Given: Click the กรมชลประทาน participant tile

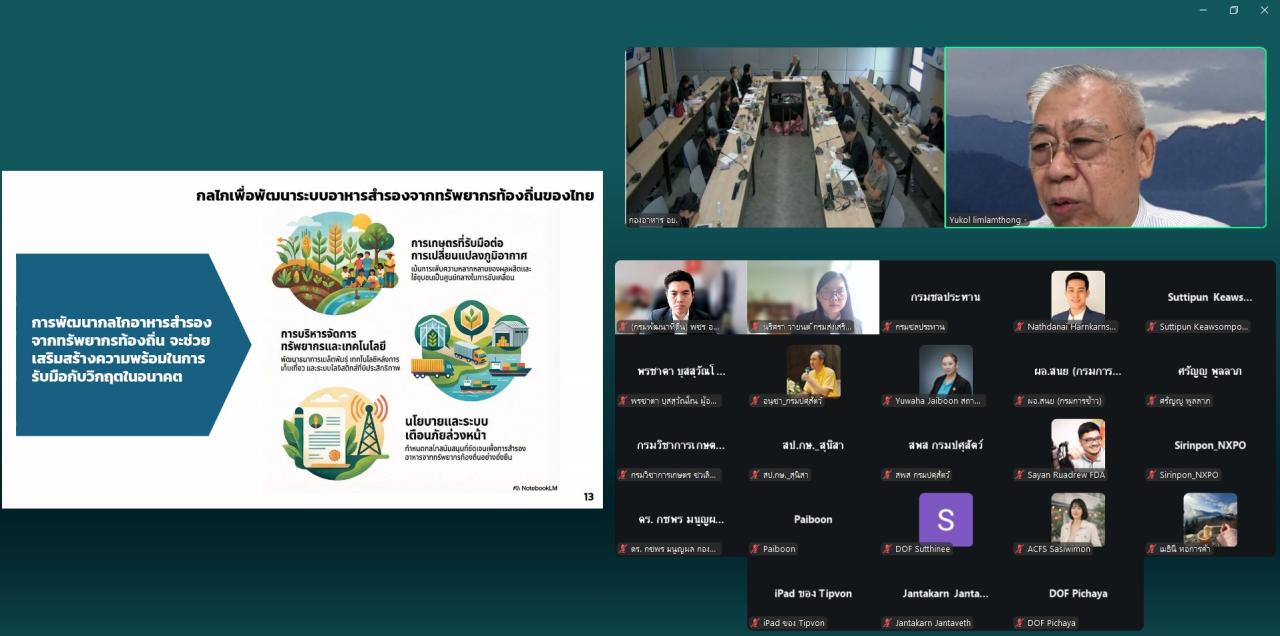Looking at the screenshot, I should (945, 297).
